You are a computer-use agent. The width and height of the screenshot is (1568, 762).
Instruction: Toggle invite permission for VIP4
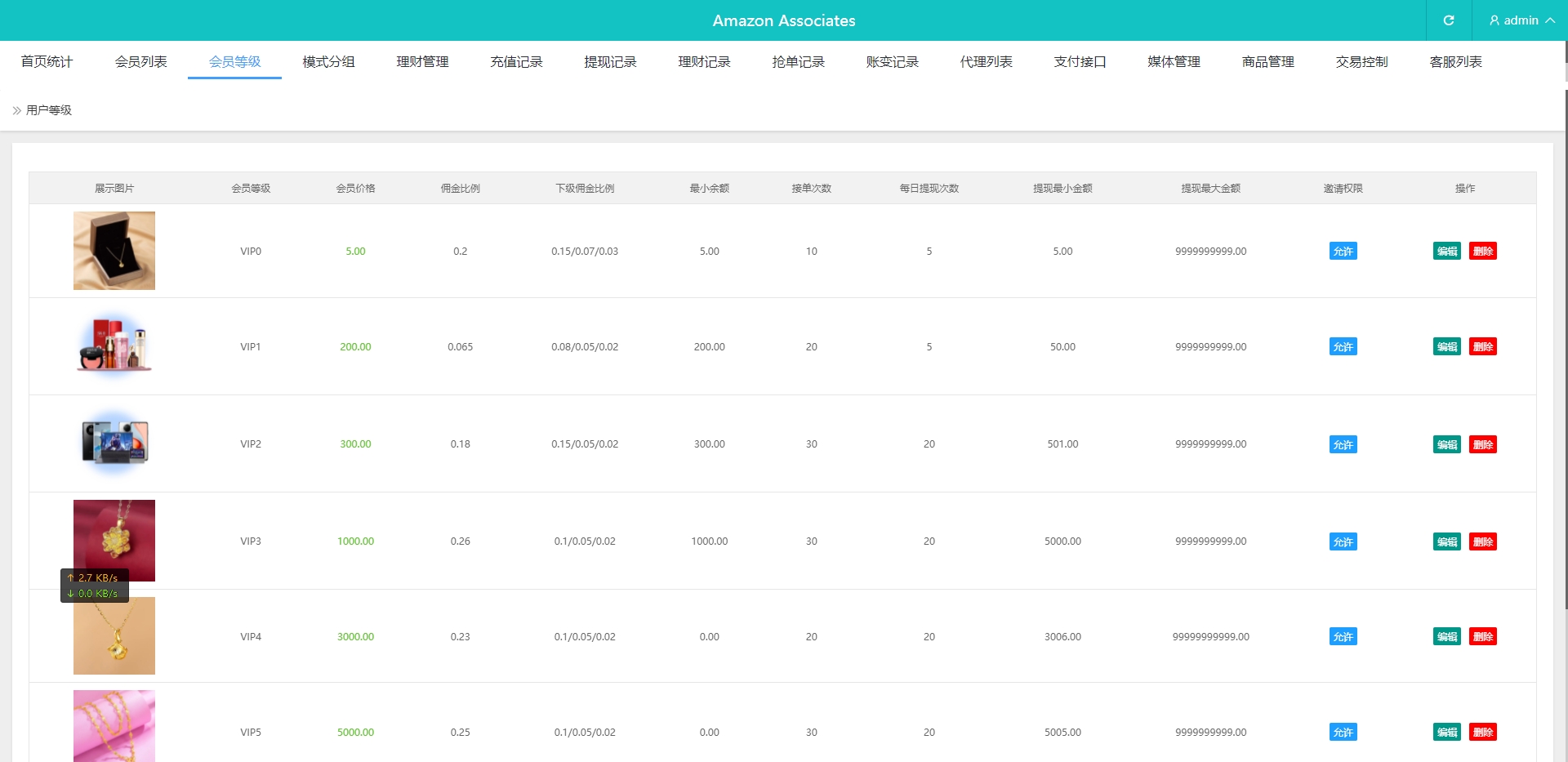[x=1343, y=637]
